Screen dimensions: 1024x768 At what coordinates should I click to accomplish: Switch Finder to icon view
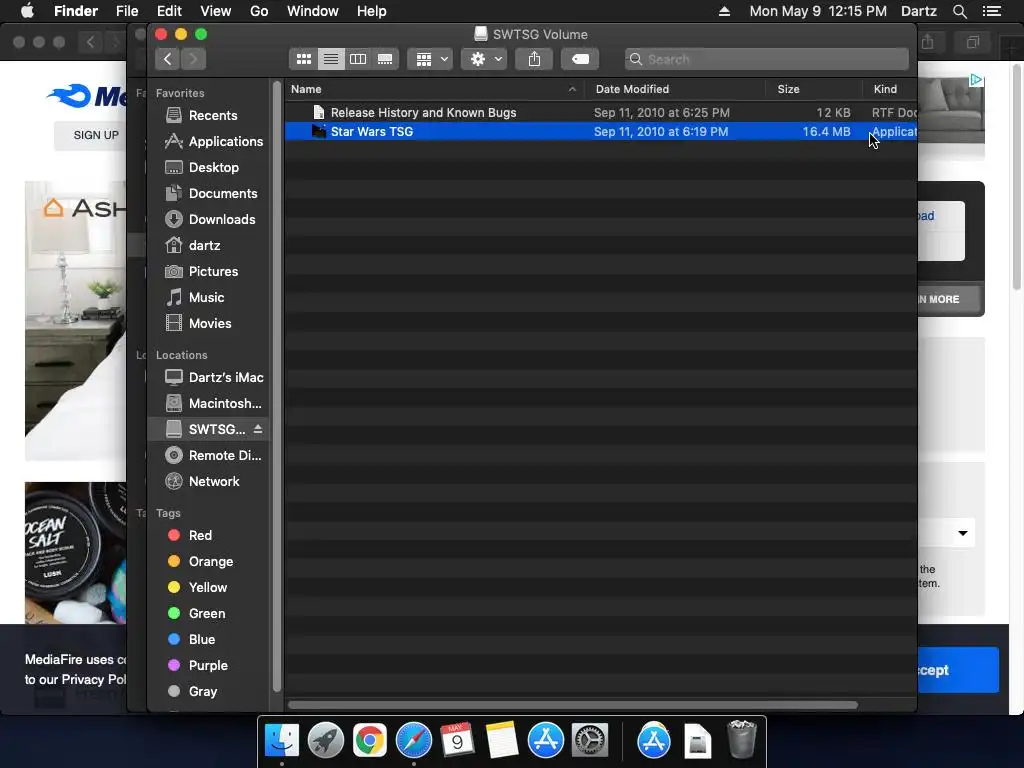304,59
